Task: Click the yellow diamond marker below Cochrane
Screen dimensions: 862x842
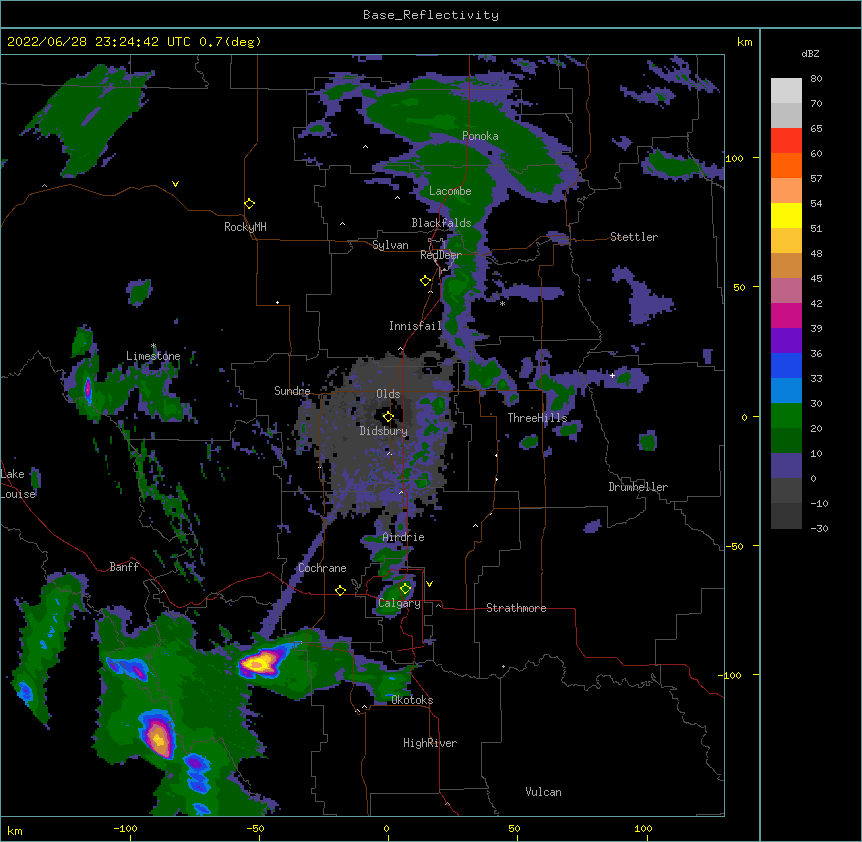Action: click(x=340, y=590)
